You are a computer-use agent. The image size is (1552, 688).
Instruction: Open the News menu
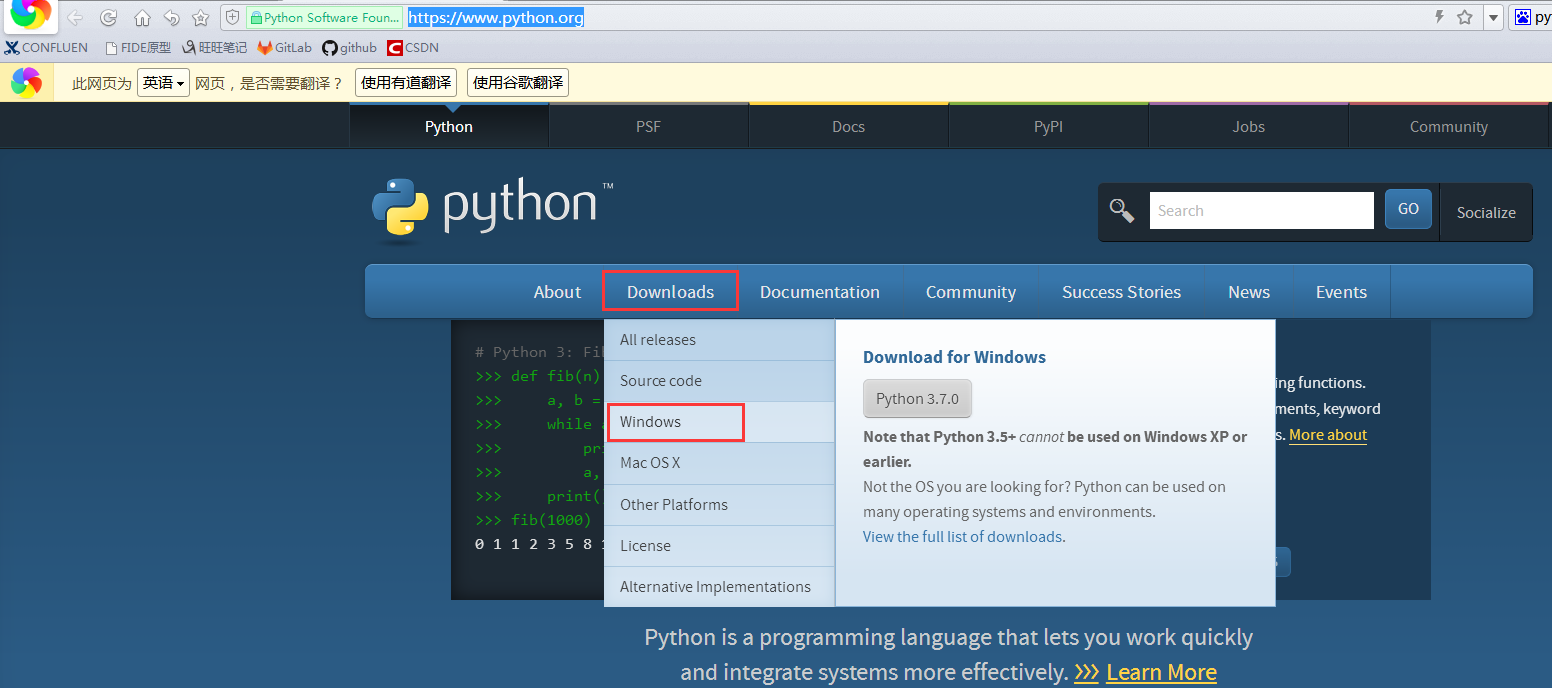(1249, 292)
